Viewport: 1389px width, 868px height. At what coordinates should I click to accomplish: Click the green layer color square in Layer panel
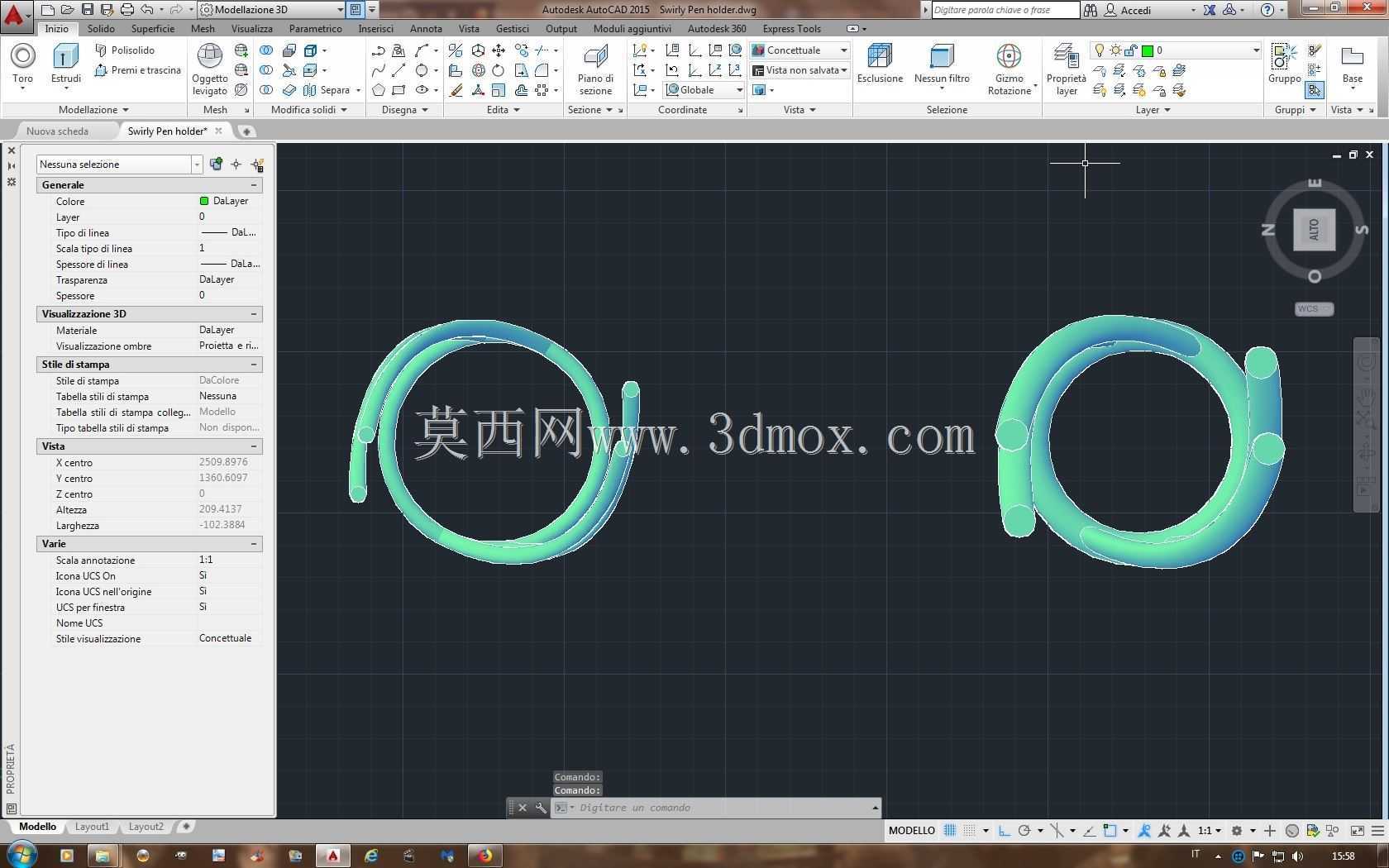(1147, 50)
